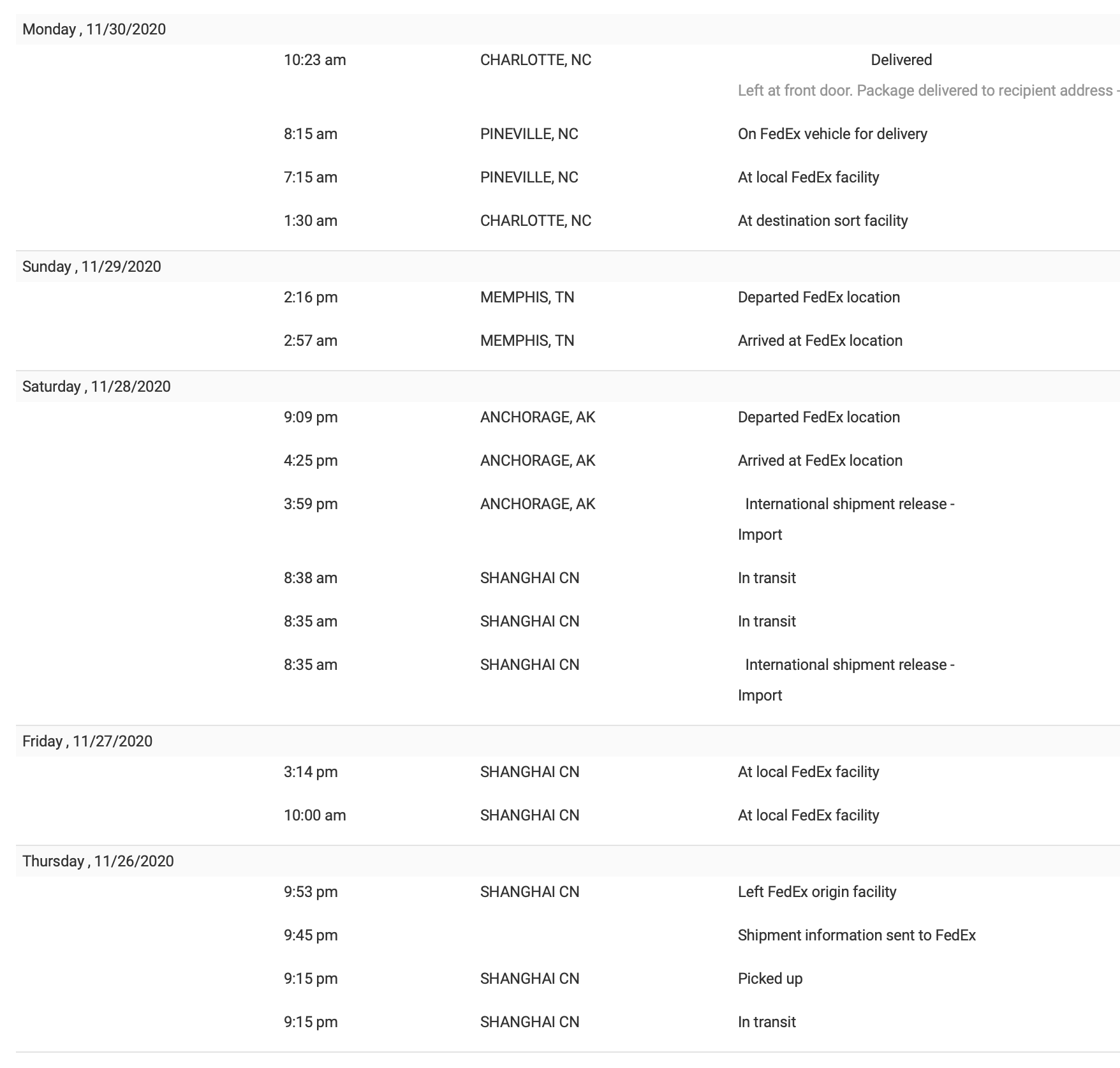Image resolution: width=1120 pixels, height=1068 pixels.
Task: Click "On FedEx vehicle for delivery" status
Action: 832,134
